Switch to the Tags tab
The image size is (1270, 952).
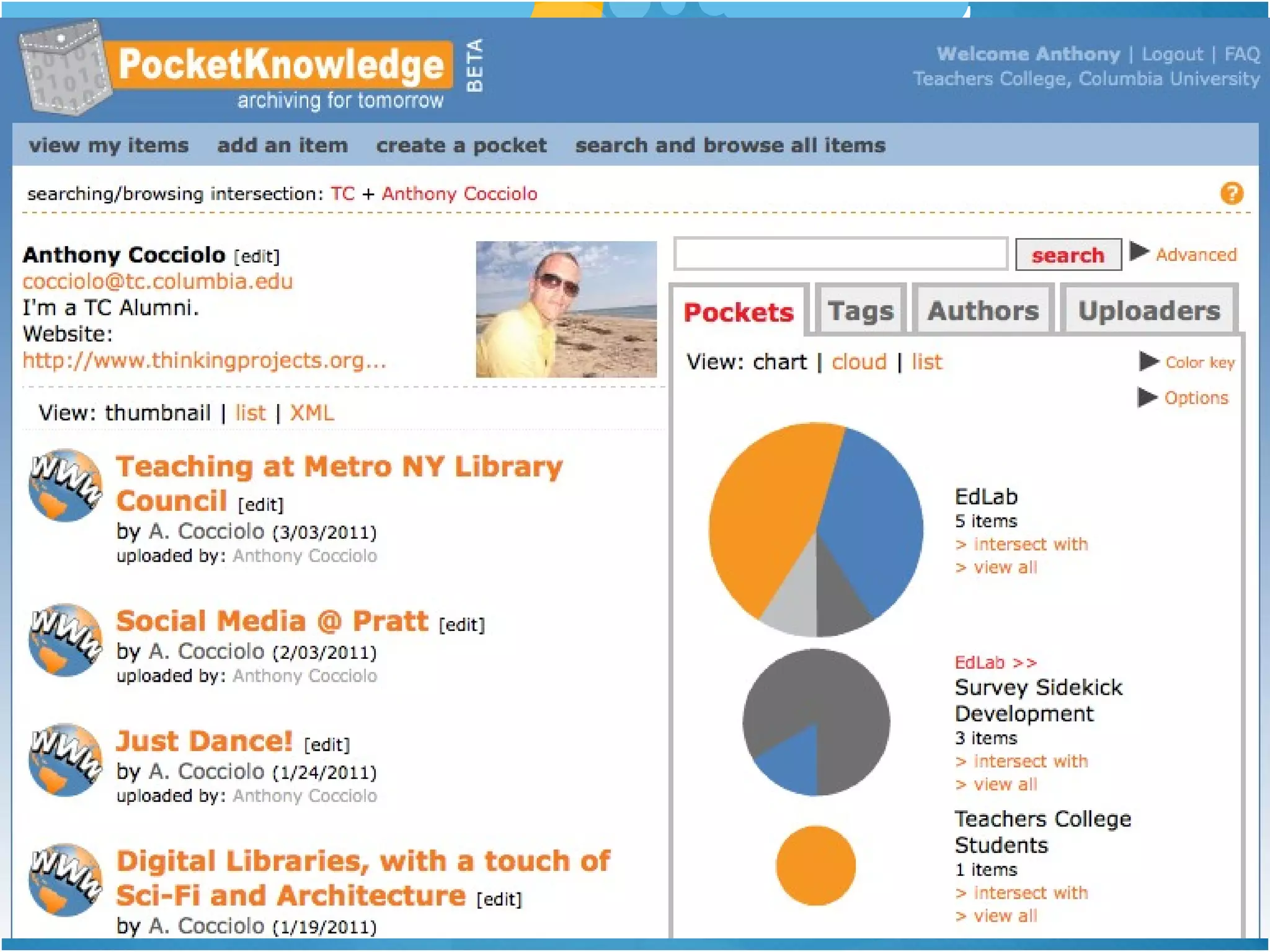tap(861, 311)
